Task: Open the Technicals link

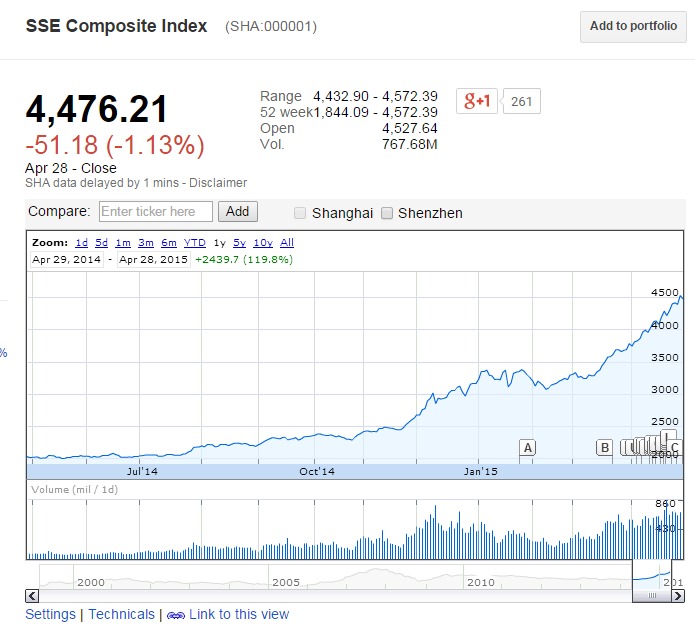Action: pos(122,614)
